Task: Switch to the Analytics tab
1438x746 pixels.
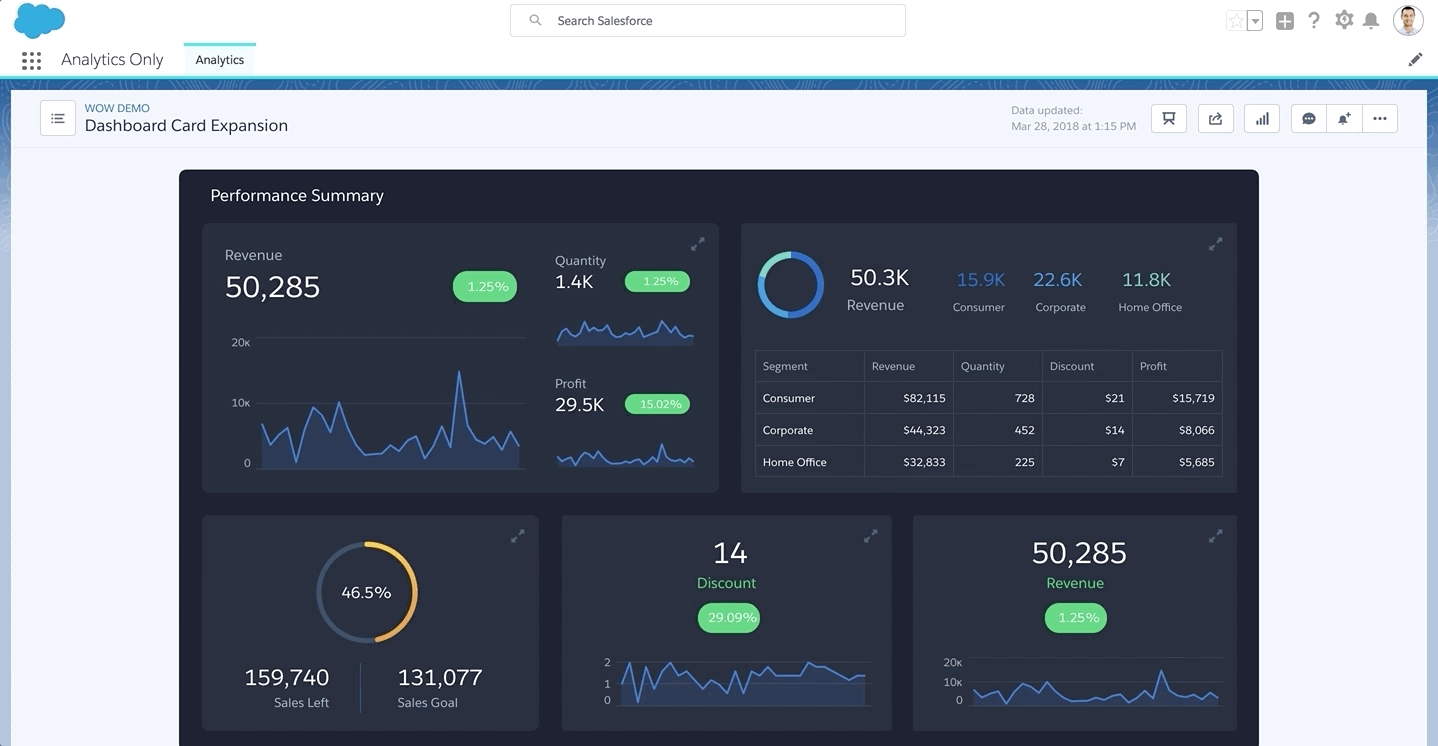Action: pos(220,60)
